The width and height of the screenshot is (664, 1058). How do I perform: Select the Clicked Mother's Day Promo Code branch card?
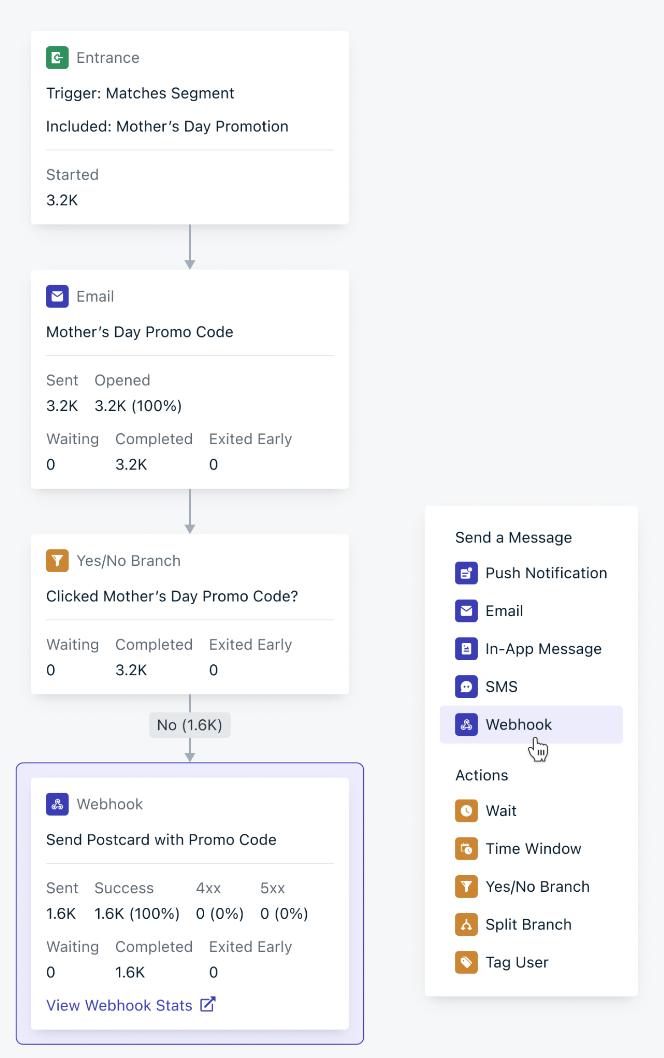(x=190, y=614)
